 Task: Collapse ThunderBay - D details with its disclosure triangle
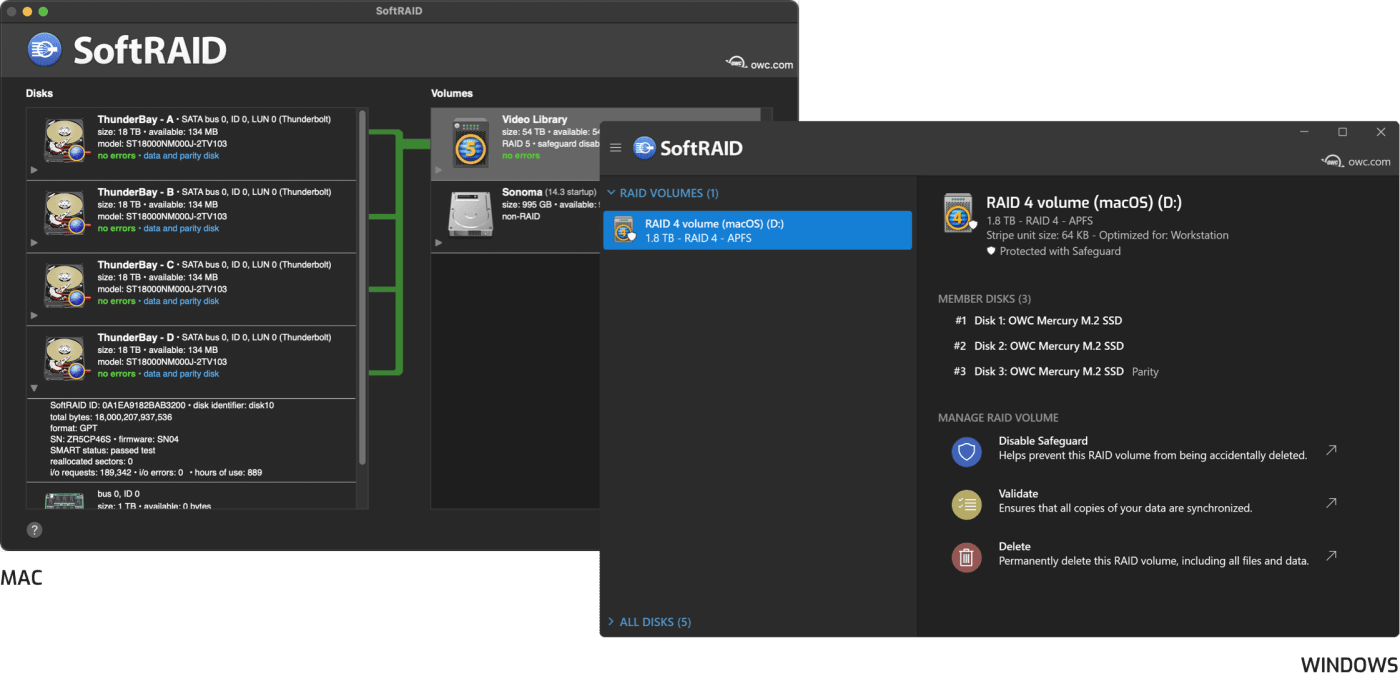point(34,388)
